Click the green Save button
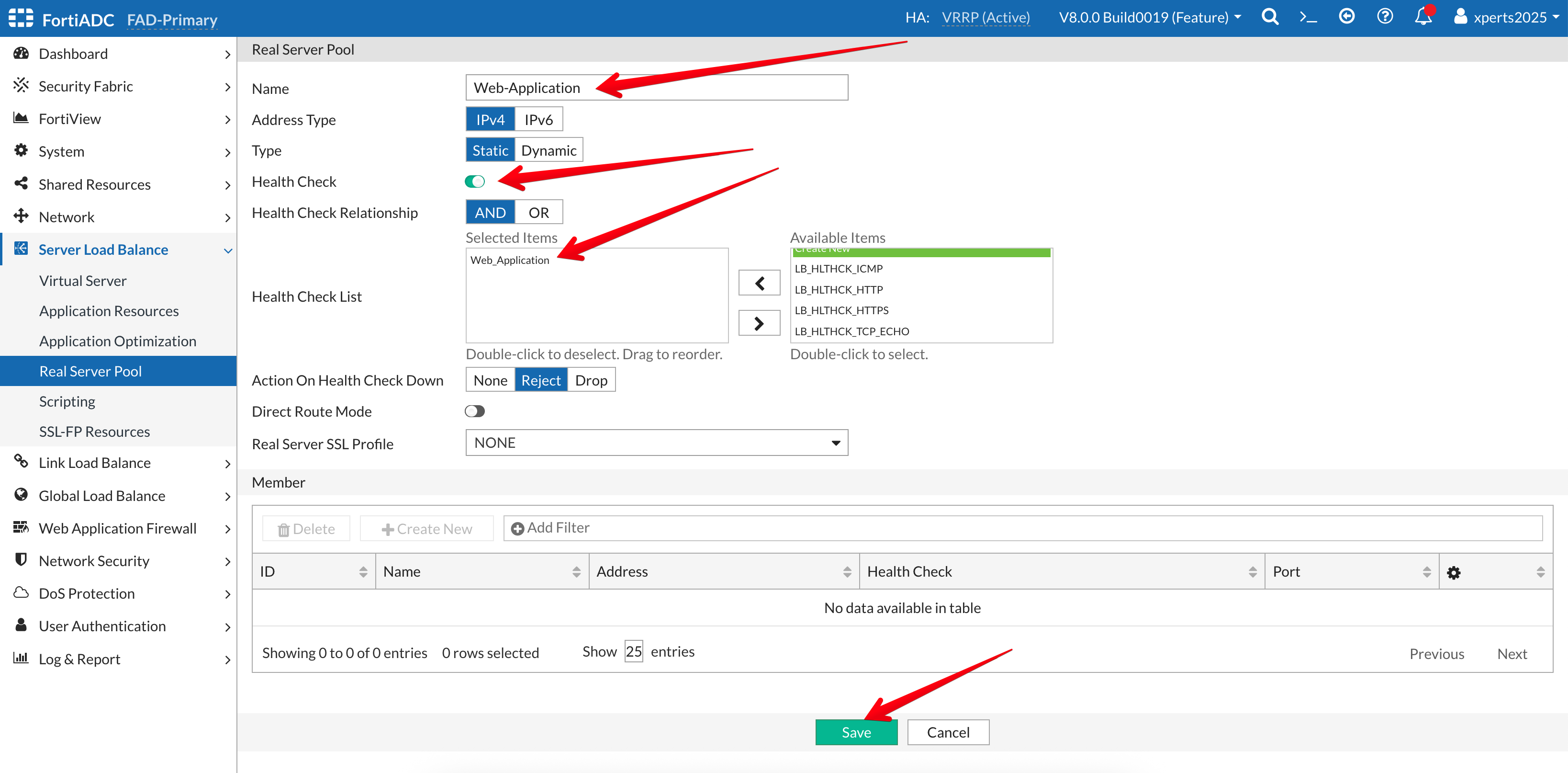The image size is (1568, 773). [x=856, y=732]
